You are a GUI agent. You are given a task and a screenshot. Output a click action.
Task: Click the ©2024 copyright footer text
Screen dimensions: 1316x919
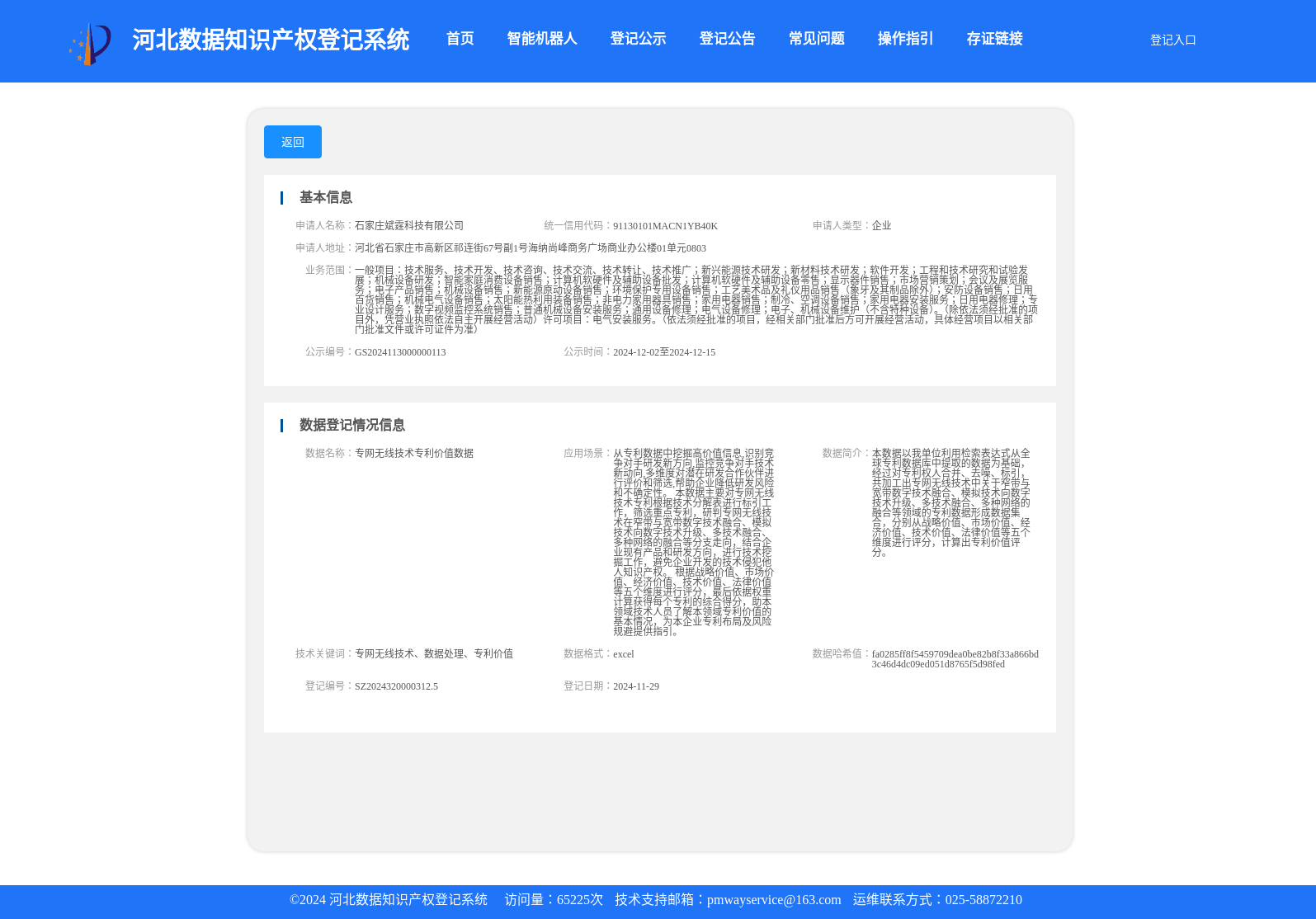pos(389,900)
